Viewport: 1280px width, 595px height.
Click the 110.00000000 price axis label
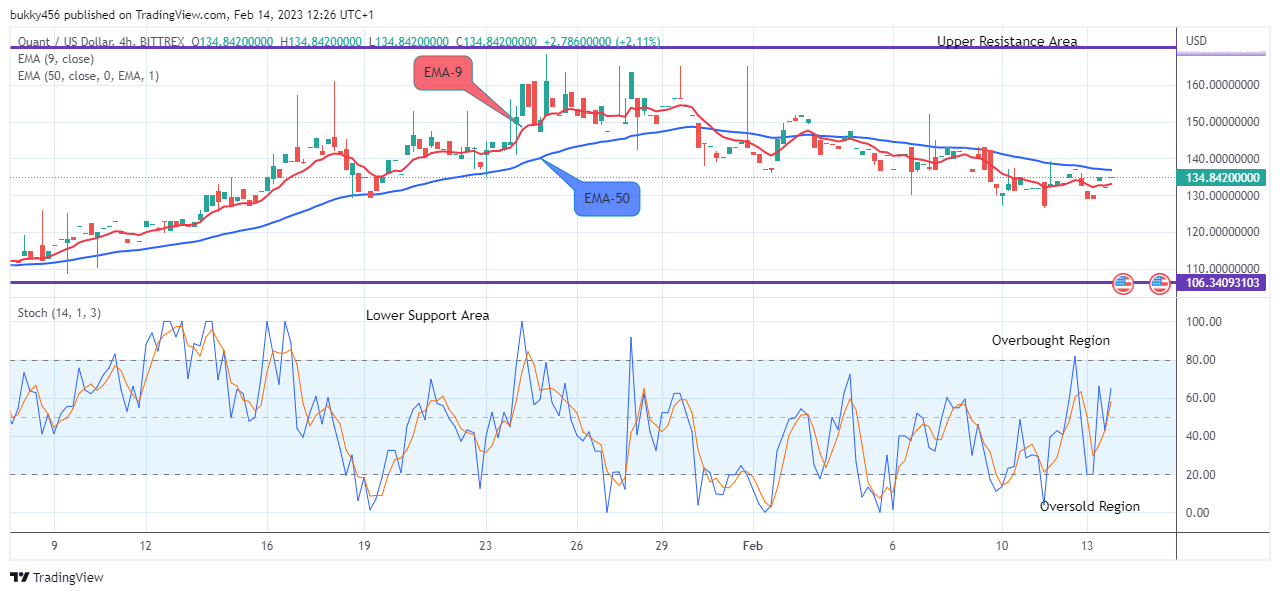coord(1224,269)
